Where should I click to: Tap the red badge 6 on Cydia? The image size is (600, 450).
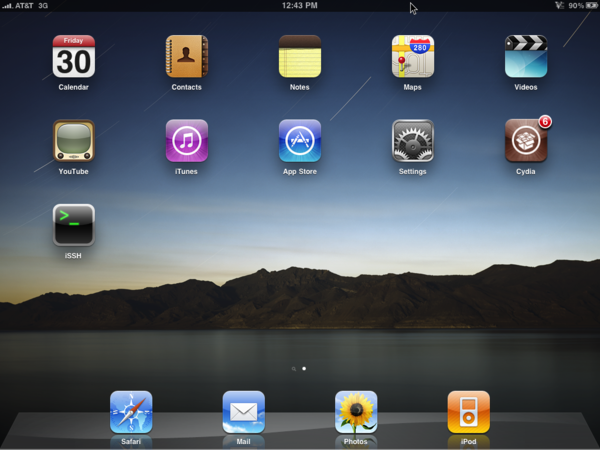click(545, 122)
